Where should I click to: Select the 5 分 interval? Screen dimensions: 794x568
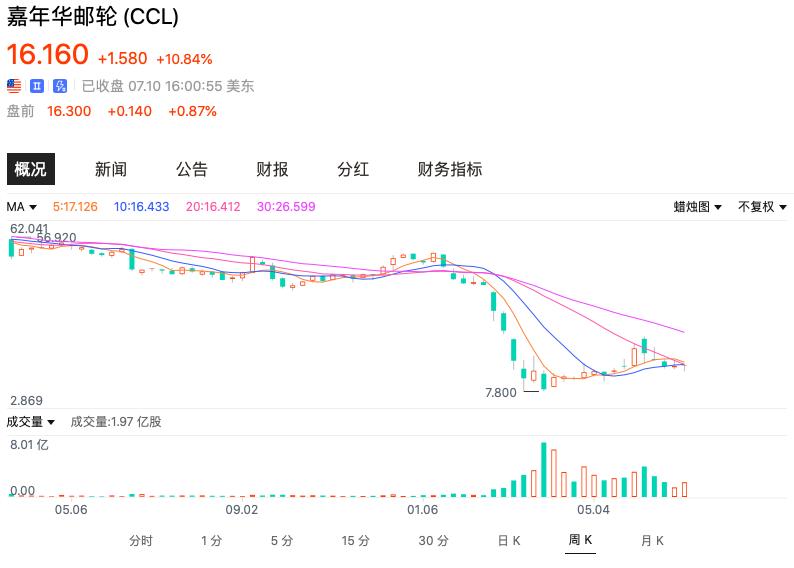tap(282, 541)
